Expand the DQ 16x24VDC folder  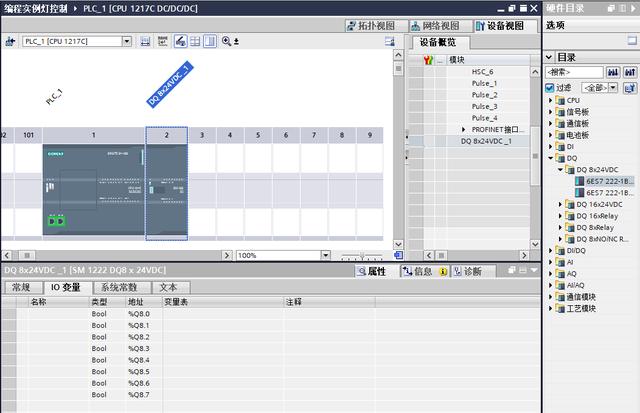pos(560,204)
